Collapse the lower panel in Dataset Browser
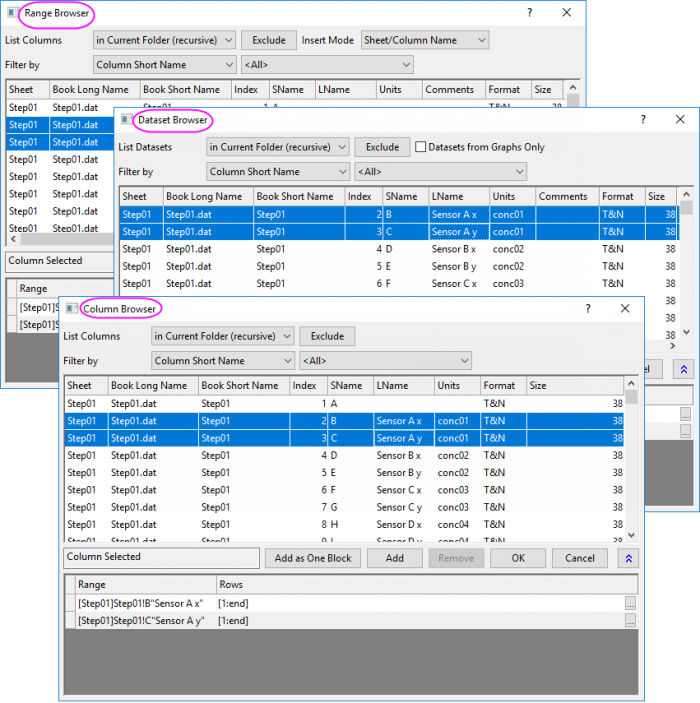Viewport: 700px width, 703px height. pyautogui.click(x=683, y=369)
